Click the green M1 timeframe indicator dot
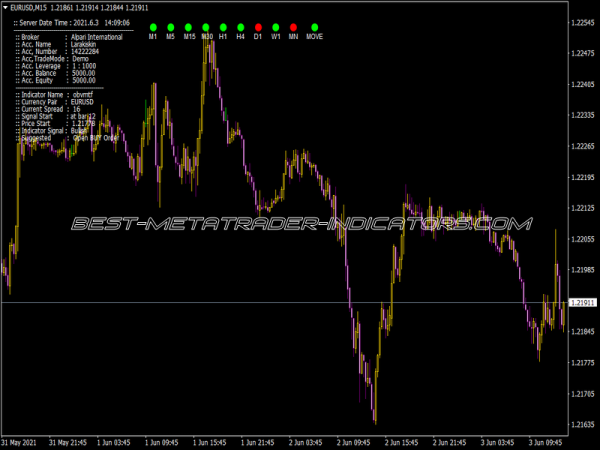The width and height of the screenshot is (600, 450). [153, 26]
